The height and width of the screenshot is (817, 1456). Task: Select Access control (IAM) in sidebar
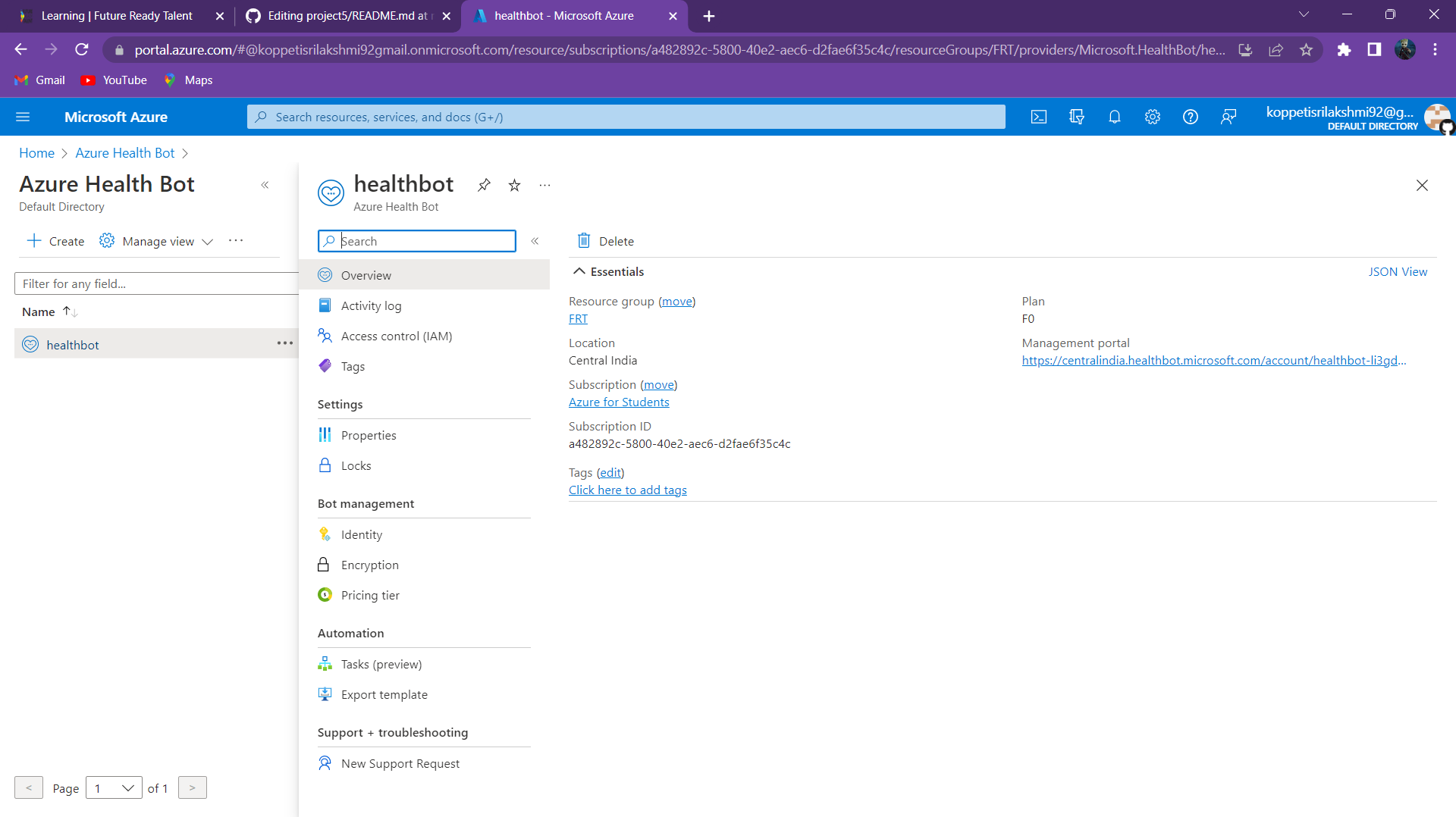[397, 336]
